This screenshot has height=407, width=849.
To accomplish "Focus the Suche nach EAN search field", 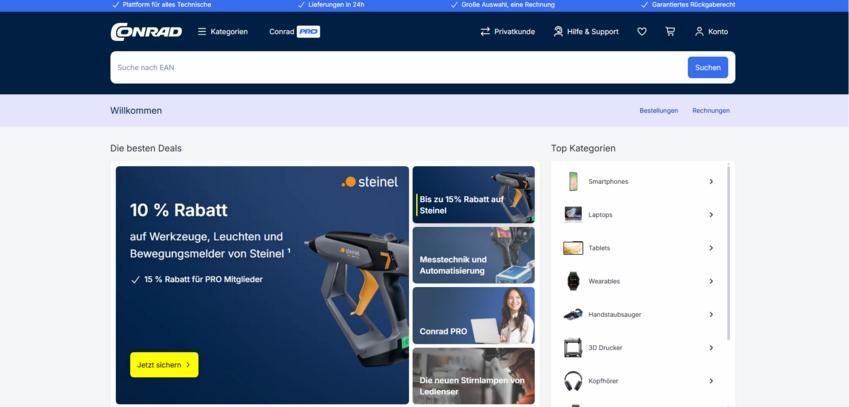I will coord(398,68).
